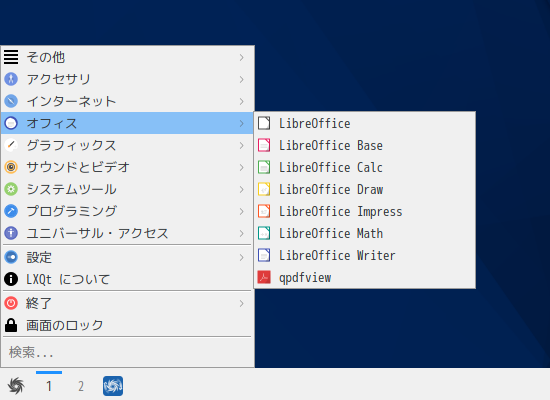The height and width of the screenshot is (400, 550).
Task: Expand the オフィス submenu arrow
Action: 241,123
